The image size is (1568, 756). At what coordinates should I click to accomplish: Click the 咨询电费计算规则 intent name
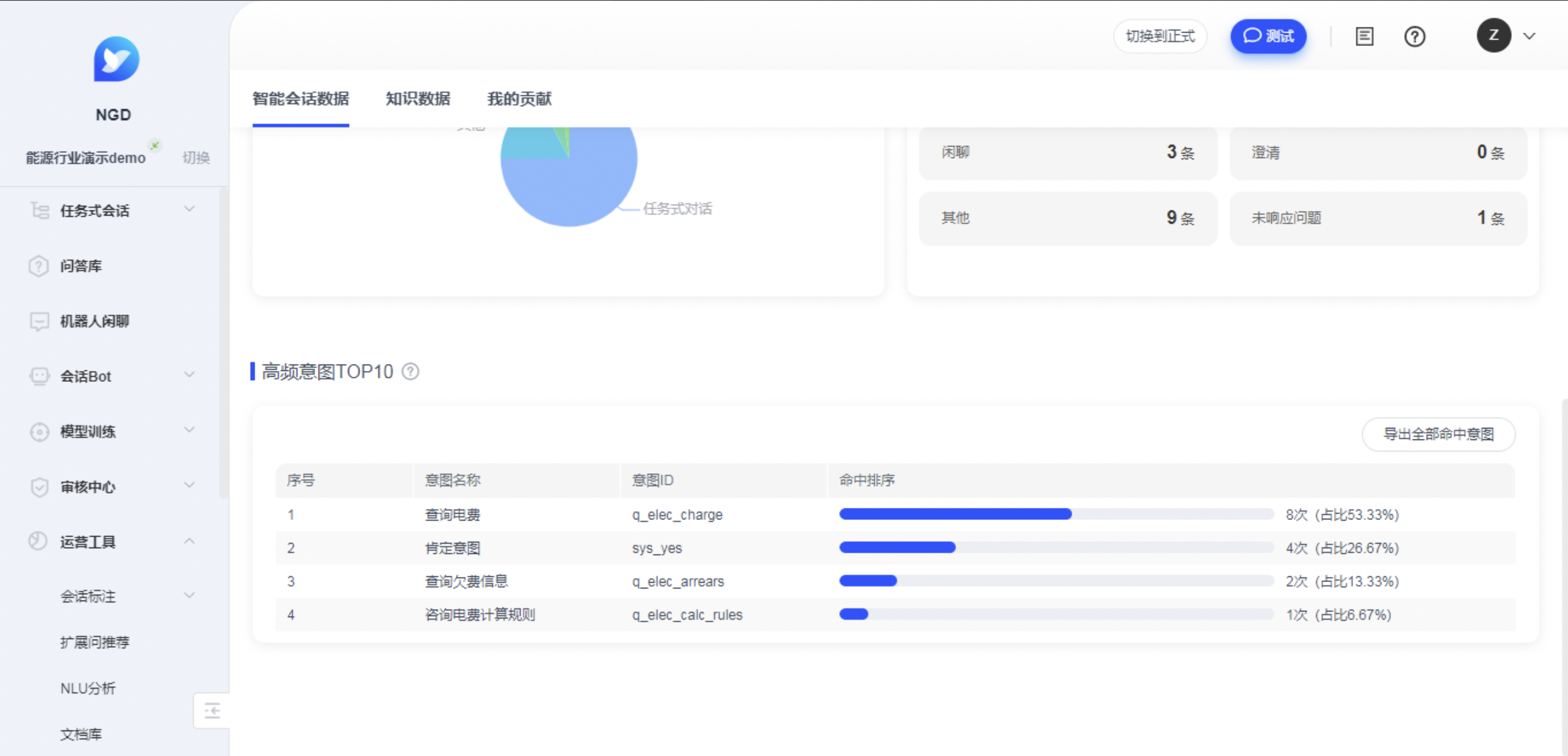[x=480, y=615]
